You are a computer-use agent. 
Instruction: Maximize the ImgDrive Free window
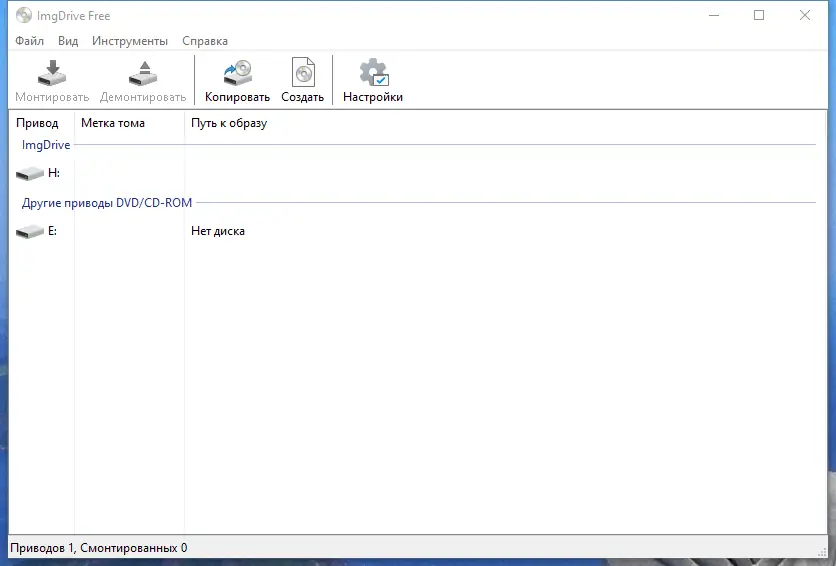click(x=759, y=15)
